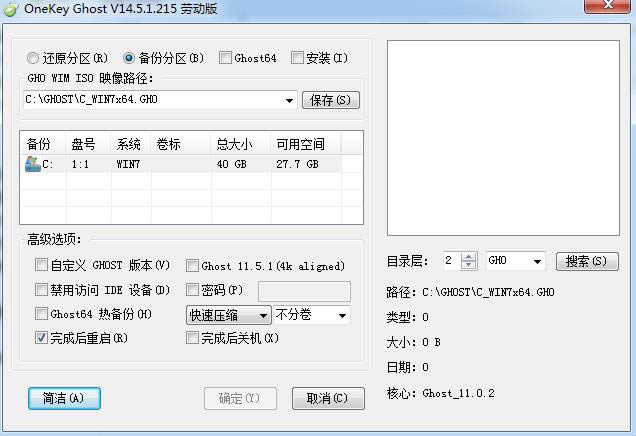Click the Cancel (取消) button
636x436 pixels.
pyautogui.click(x=328, y=398)
